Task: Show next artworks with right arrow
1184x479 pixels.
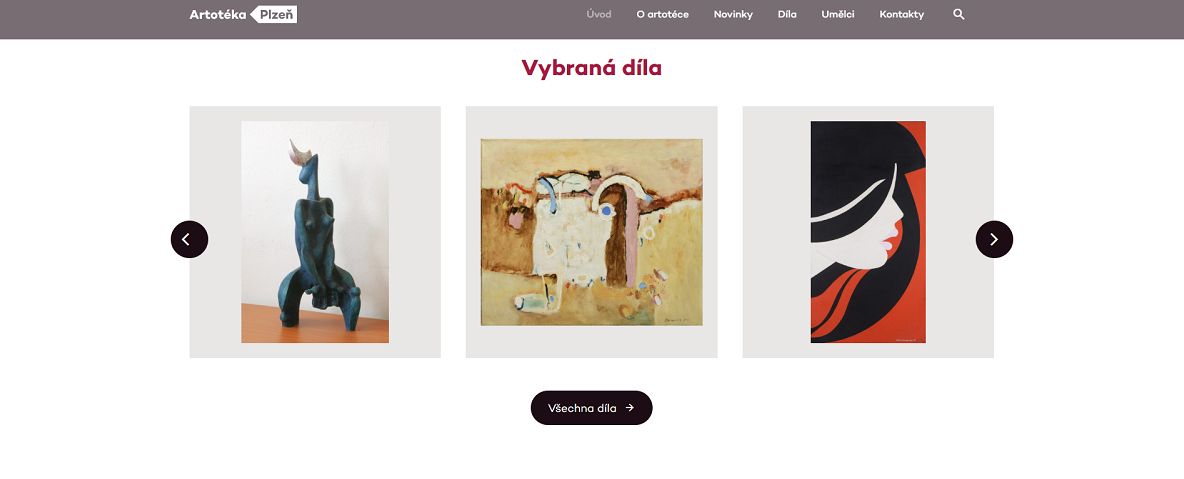Action: coord(994,240)
